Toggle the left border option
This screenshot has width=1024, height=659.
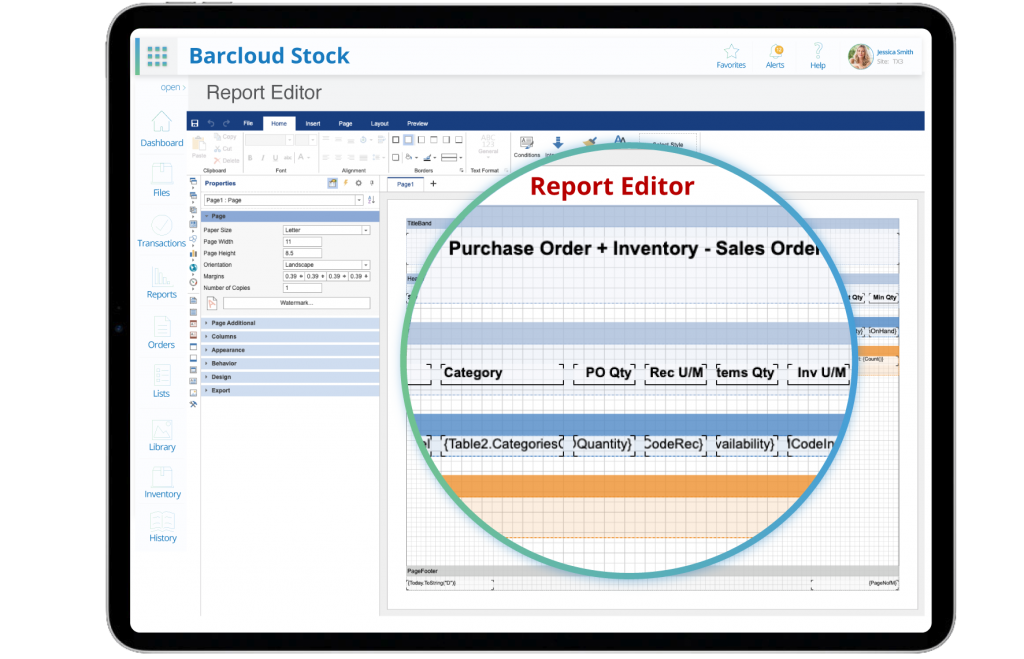pyautogui.click(x=421, y=140)
